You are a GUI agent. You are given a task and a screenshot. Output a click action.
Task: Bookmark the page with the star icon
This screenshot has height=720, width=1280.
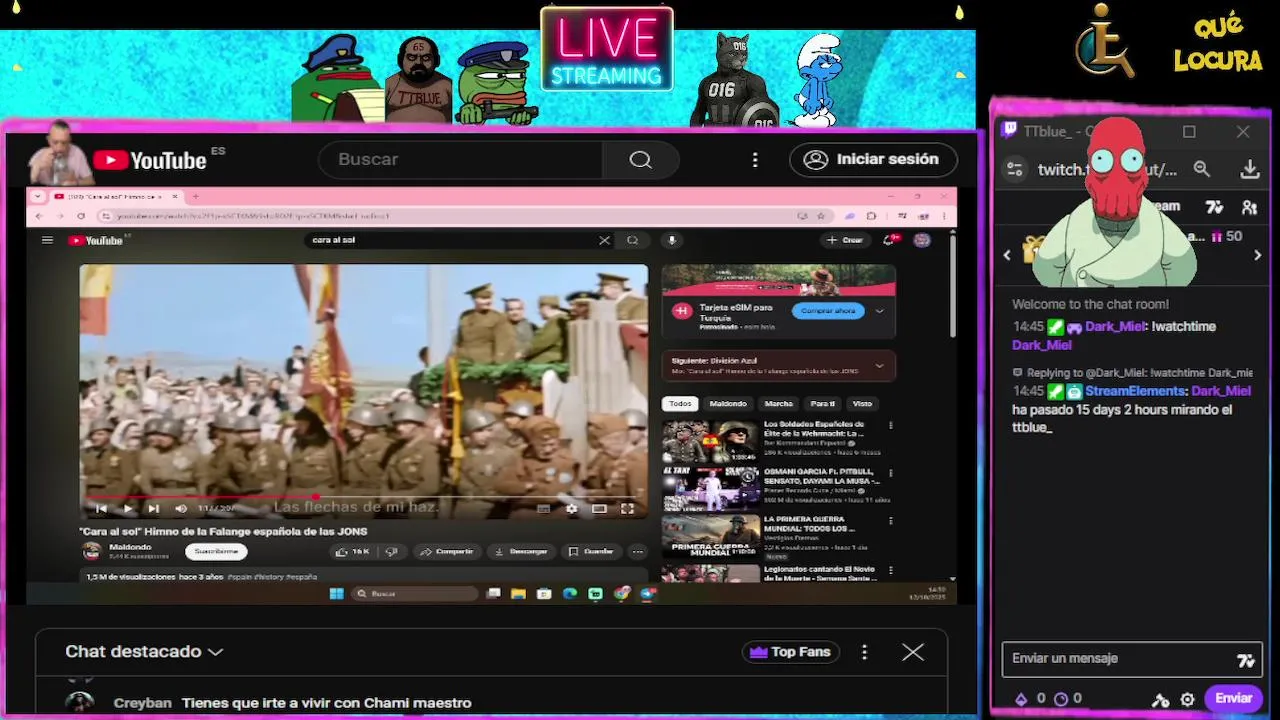click(821, 216)
